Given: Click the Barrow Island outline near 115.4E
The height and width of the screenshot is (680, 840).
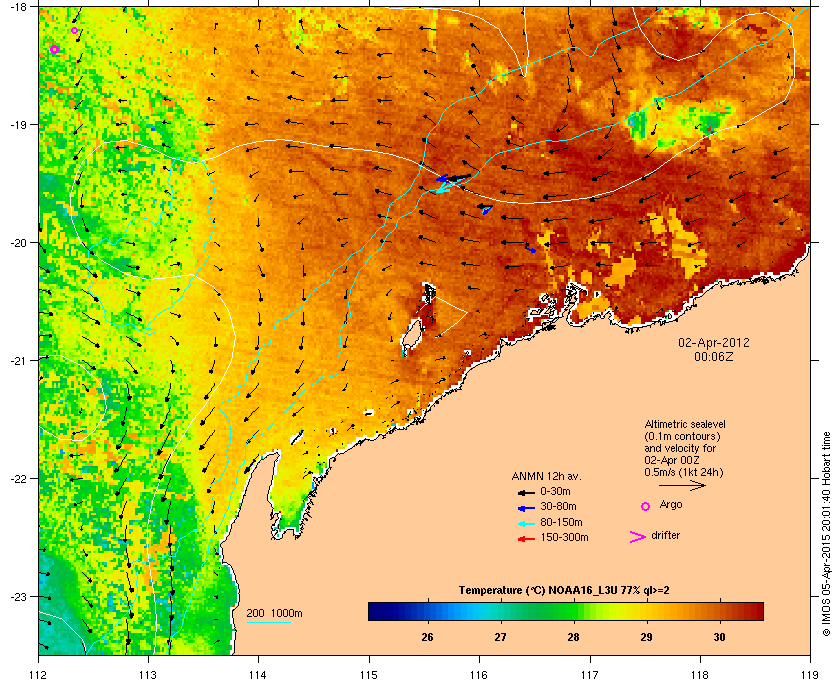Looking at the screenshot, I should point(411,336).
